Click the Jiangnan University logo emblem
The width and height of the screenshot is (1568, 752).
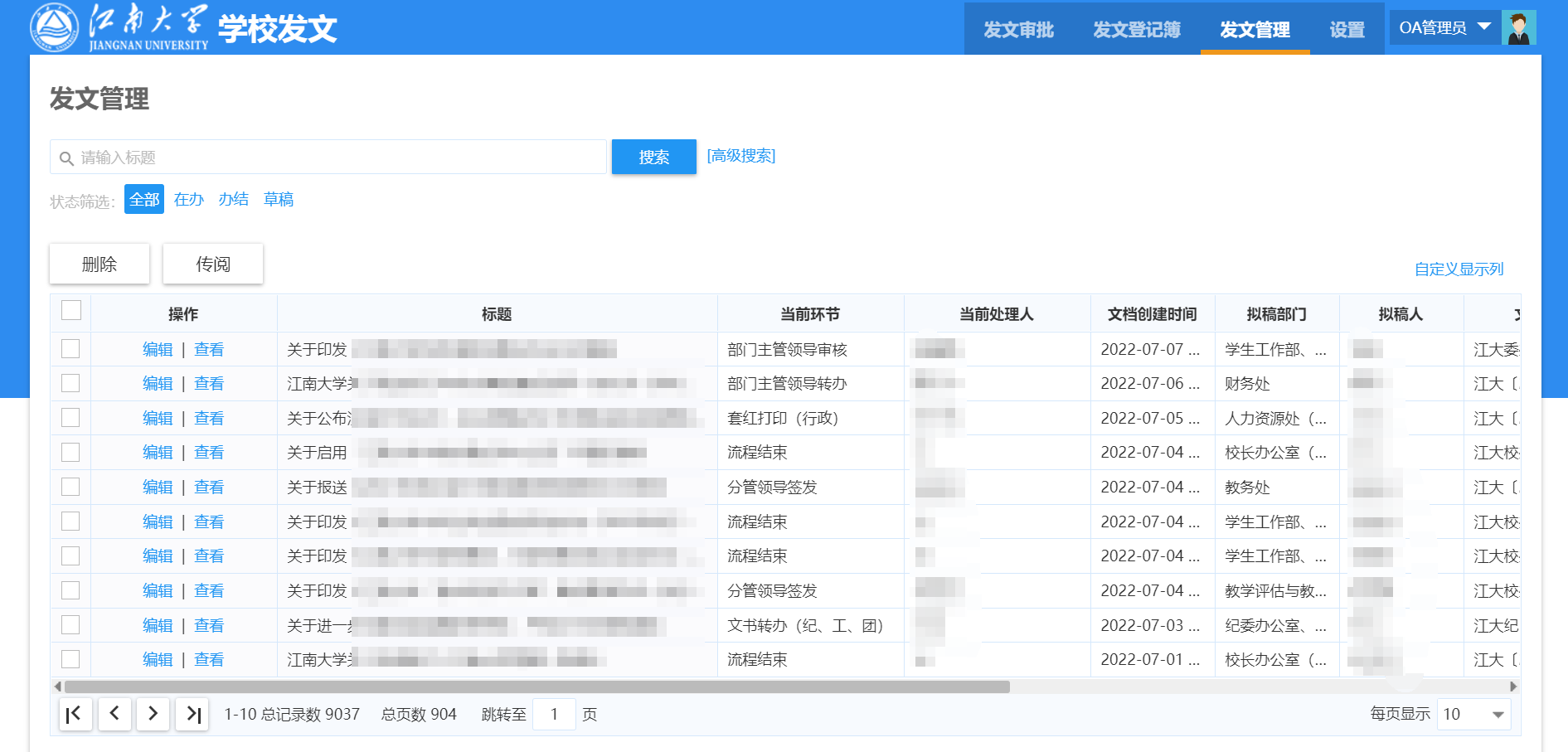click(54, 27)
